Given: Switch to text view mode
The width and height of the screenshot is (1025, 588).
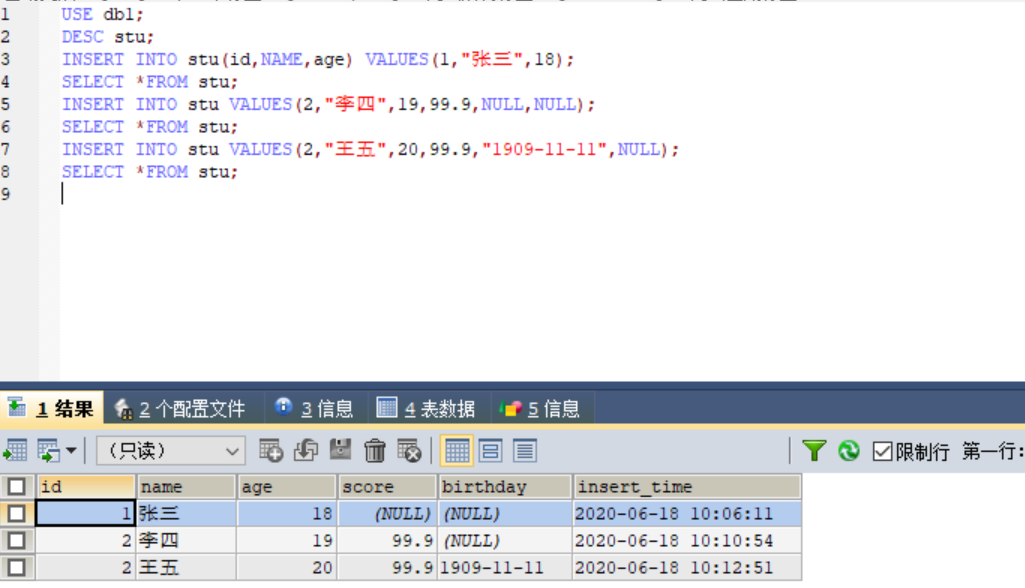Looking at the screenshot, I should click(525, 451).
